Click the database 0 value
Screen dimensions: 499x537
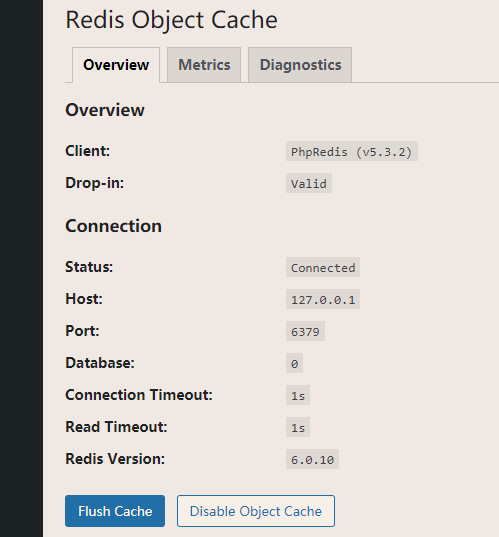[x=294, y=363]
